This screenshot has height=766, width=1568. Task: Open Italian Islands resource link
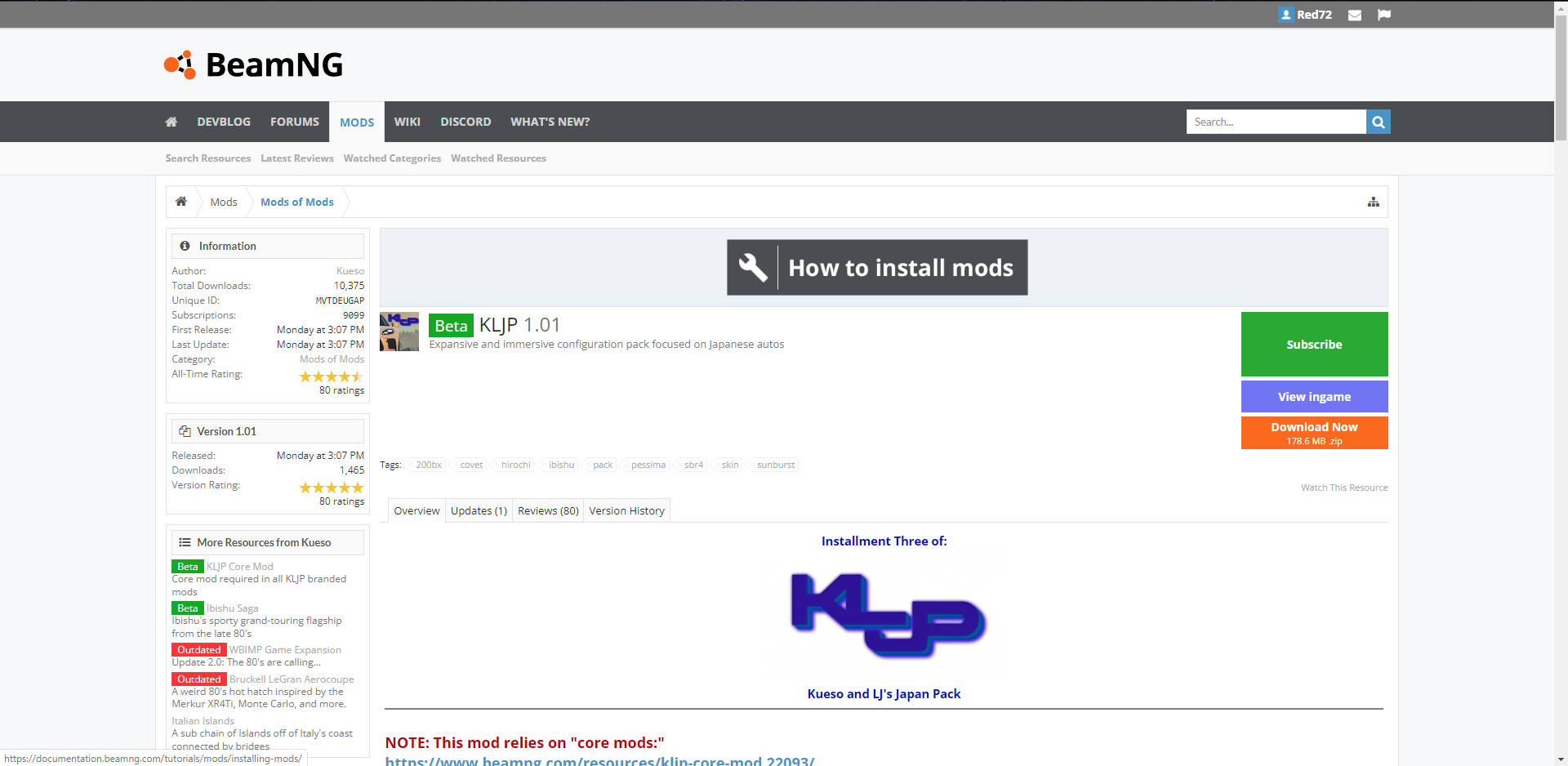tap(203, 721)
